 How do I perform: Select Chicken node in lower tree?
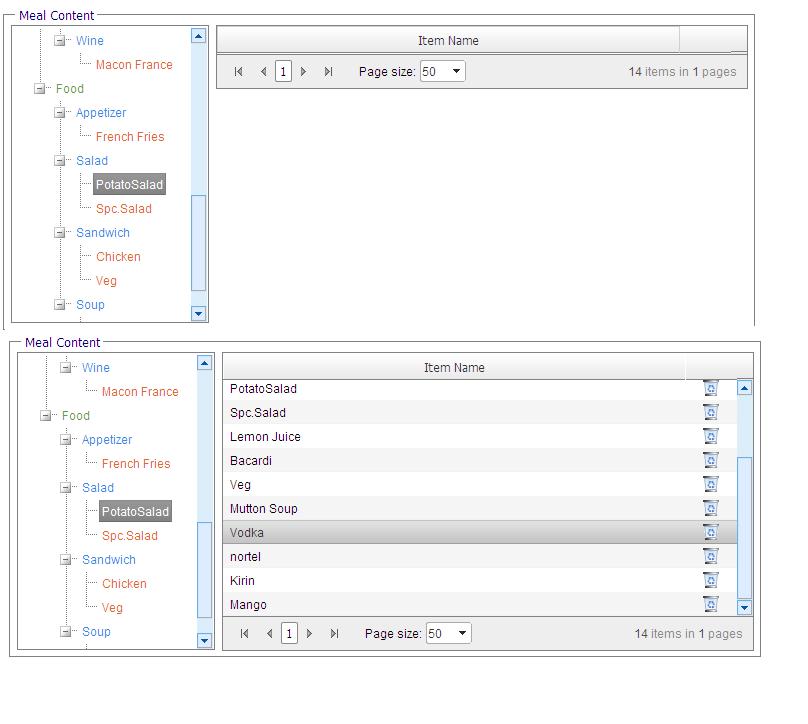pos(124,584)
